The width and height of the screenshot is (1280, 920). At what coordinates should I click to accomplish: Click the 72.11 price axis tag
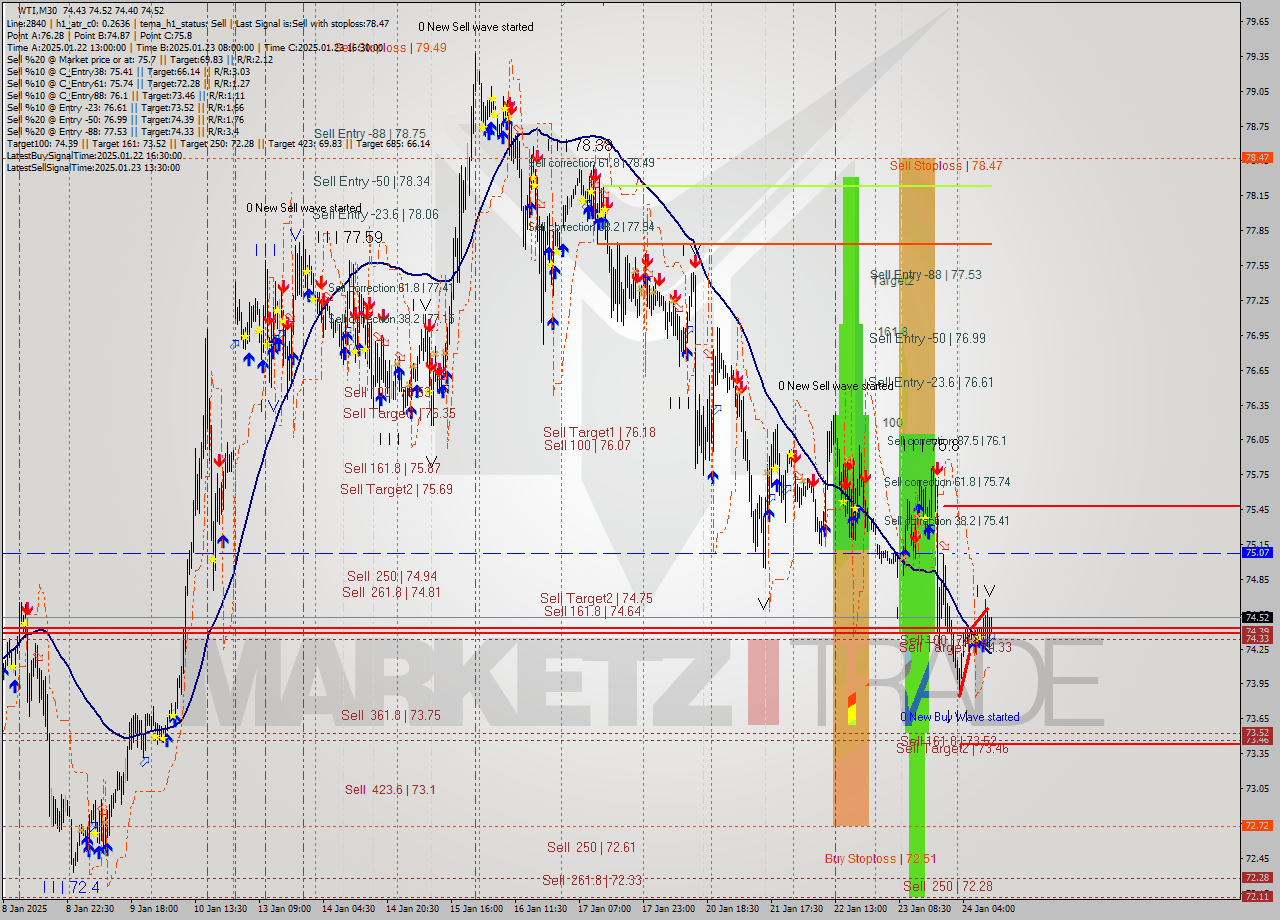(x=1257, y=896)
